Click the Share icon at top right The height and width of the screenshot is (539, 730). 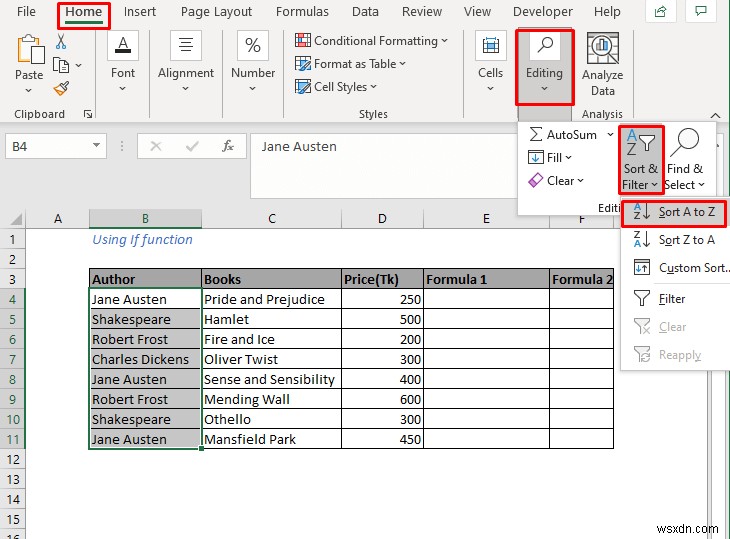click(x=660, y=12)
